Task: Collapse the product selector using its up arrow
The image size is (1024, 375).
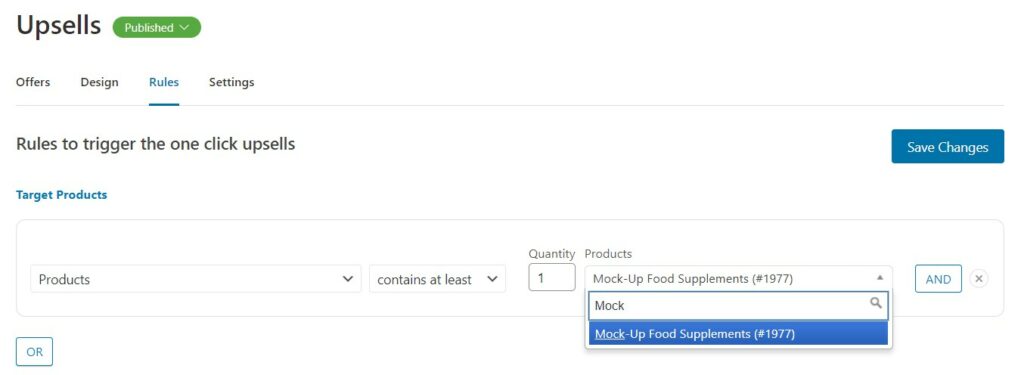Action: [880, 278]
